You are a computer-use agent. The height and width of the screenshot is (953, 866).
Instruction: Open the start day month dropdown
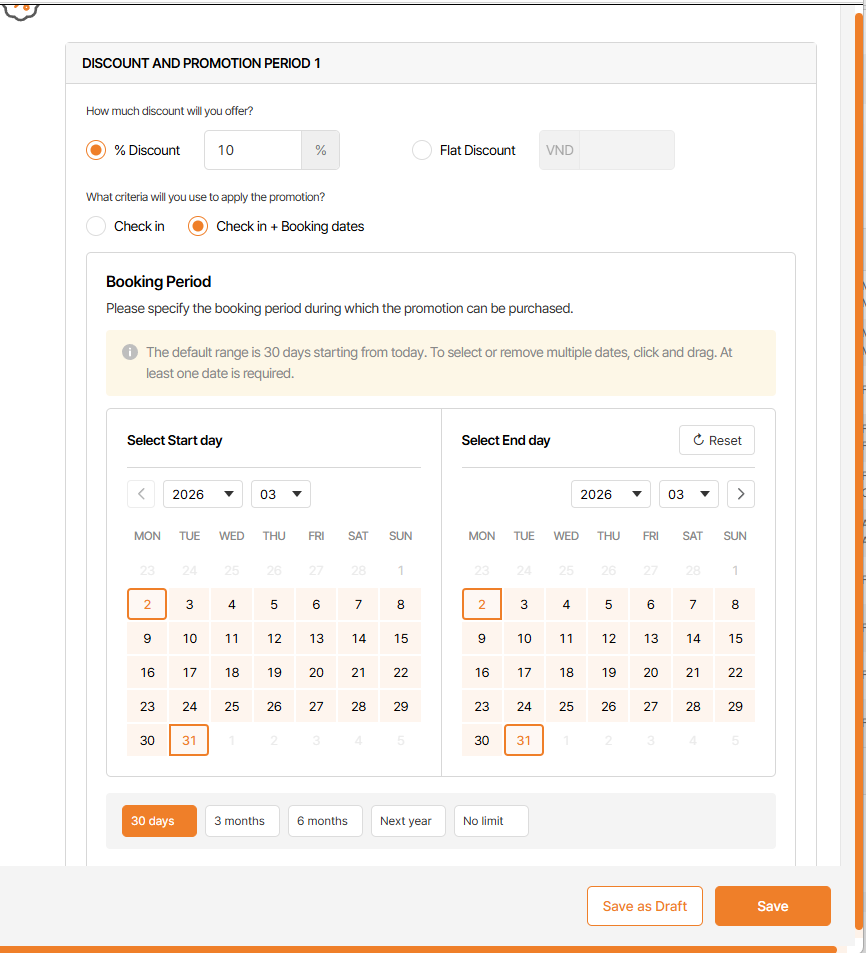[x=281, y=494]
